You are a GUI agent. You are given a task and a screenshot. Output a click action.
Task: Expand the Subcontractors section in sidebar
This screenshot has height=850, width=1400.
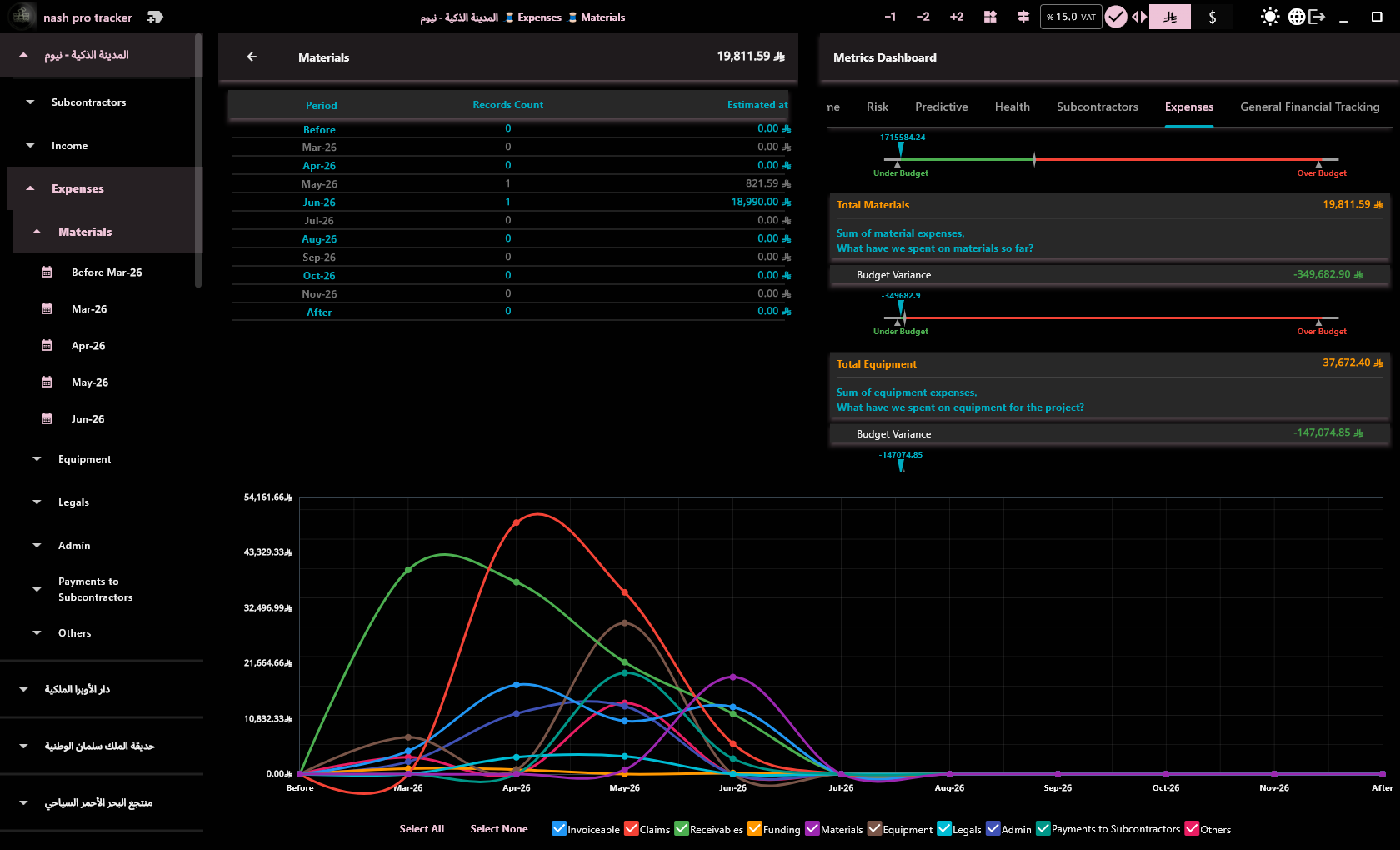(x=89, y=102)
